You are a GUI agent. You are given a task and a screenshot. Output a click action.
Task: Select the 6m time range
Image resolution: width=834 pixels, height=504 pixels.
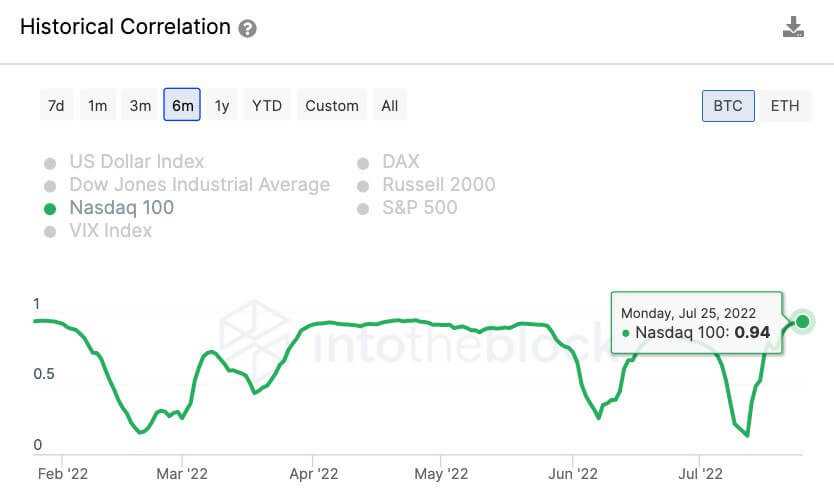tap(182, 106)
